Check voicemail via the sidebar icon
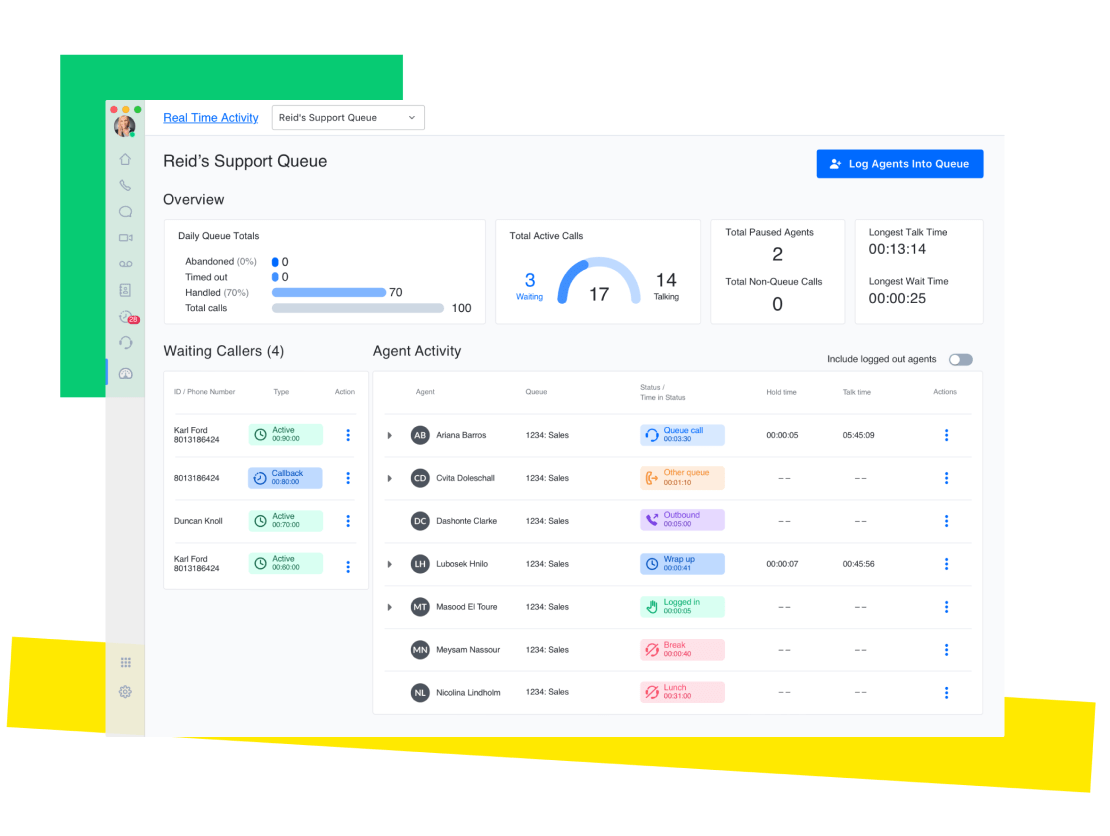Image resolution: width=1110 pixels, height=836 pixels. tap(125, 263)
